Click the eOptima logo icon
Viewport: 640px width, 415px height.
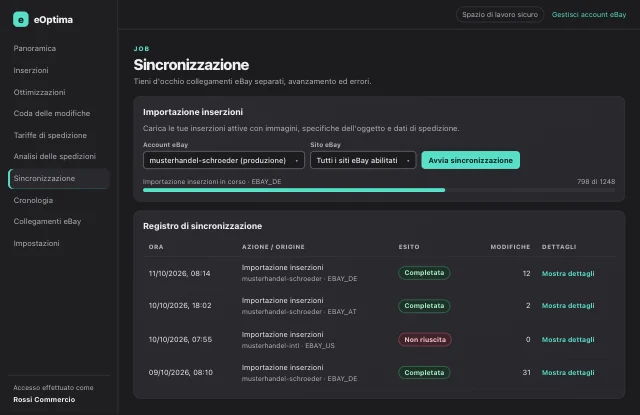pos(21,19)
